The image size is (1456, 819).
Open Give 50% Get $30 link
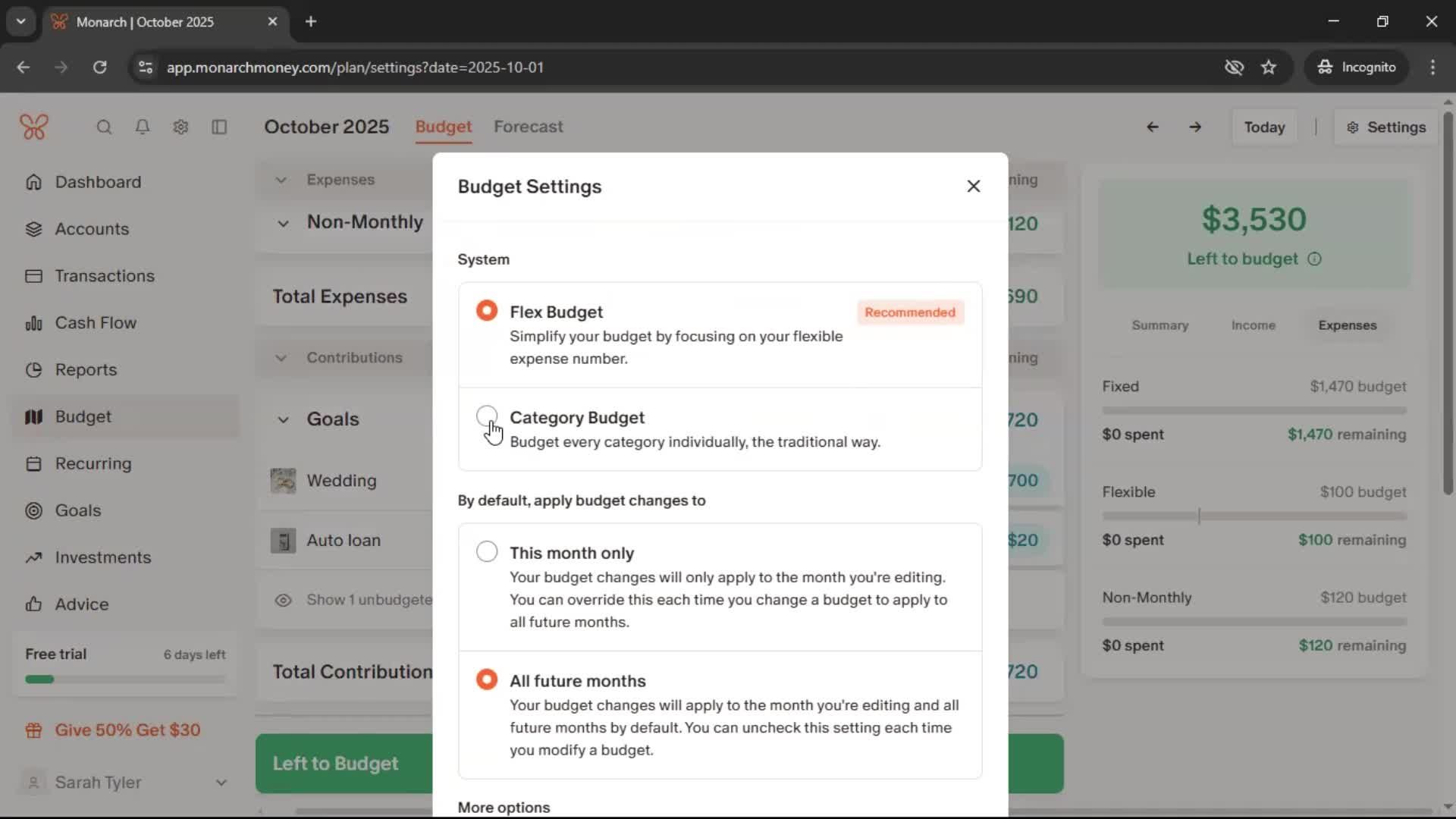[127, 730]
